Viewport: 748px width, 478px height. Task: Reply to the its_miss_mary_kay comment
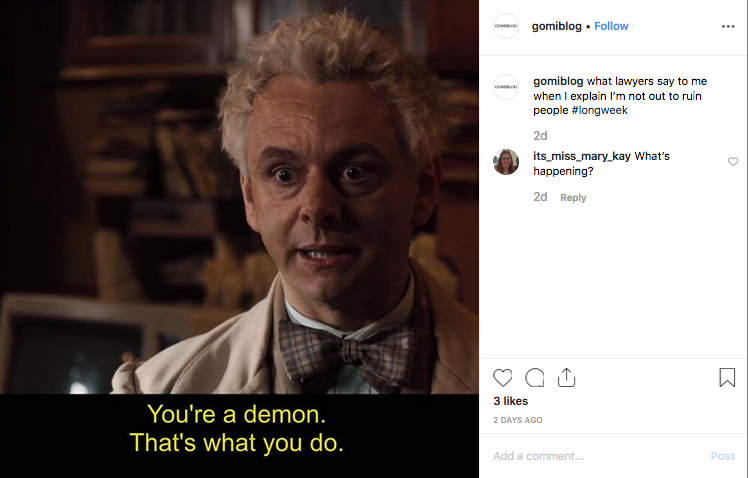(573, 197)
